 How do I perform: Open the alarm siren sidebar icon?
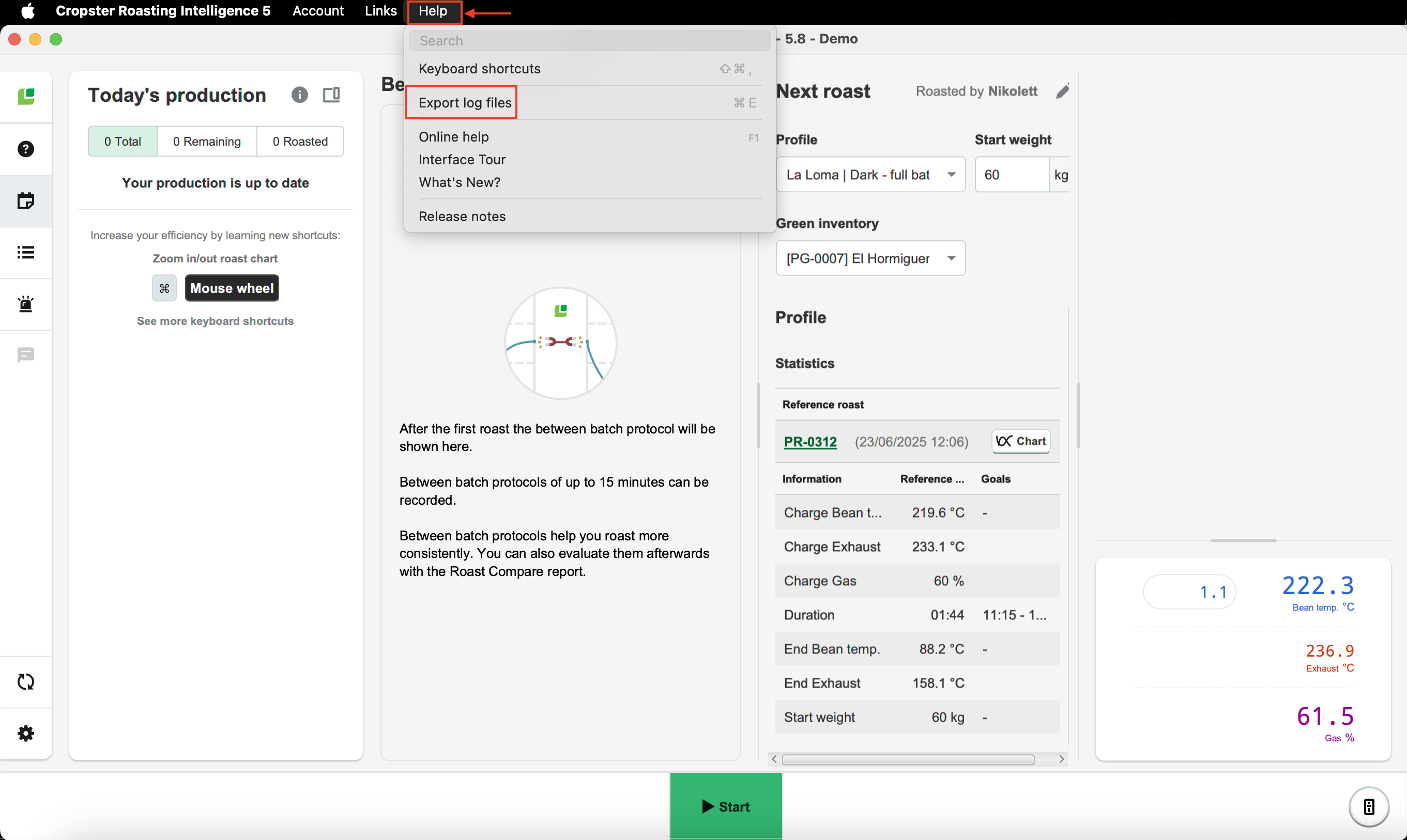click(x=26, y=304)
